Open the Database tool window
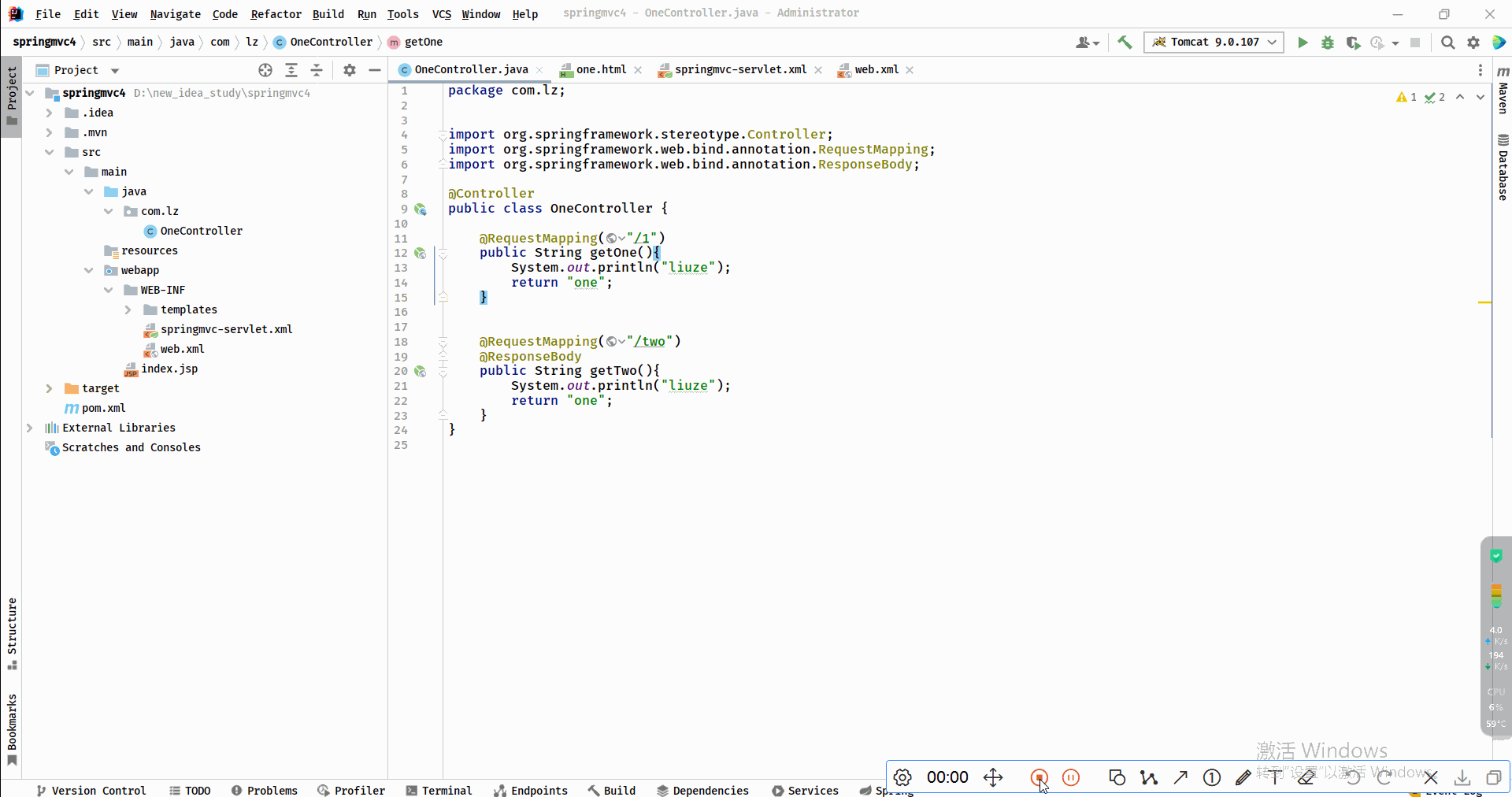This screenshot has height=797, width=1512. 1503,167
